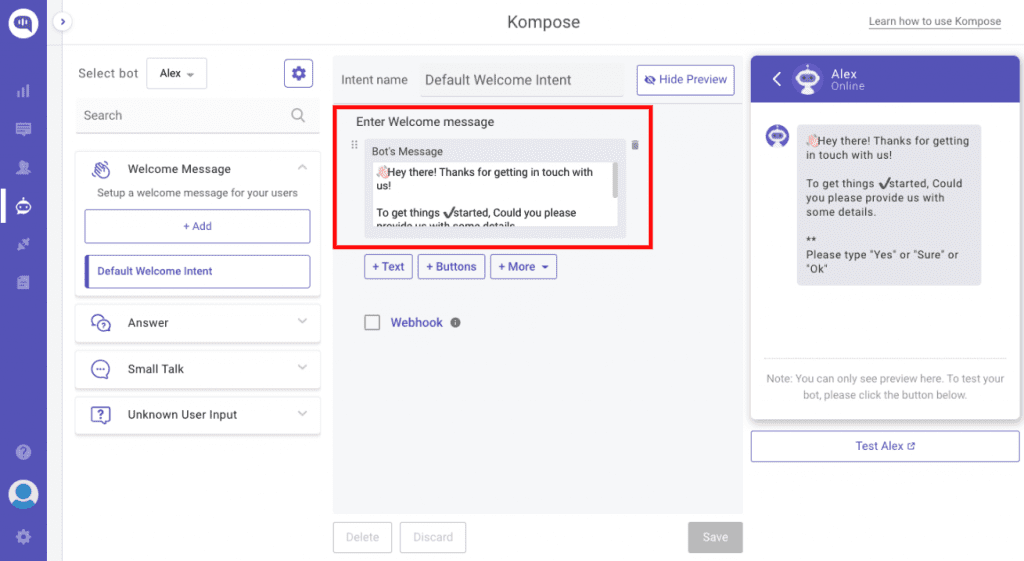Open the analytics bar chart icon
The image size is (1024, 561).
pyautogui.click(x=23, y=91)
